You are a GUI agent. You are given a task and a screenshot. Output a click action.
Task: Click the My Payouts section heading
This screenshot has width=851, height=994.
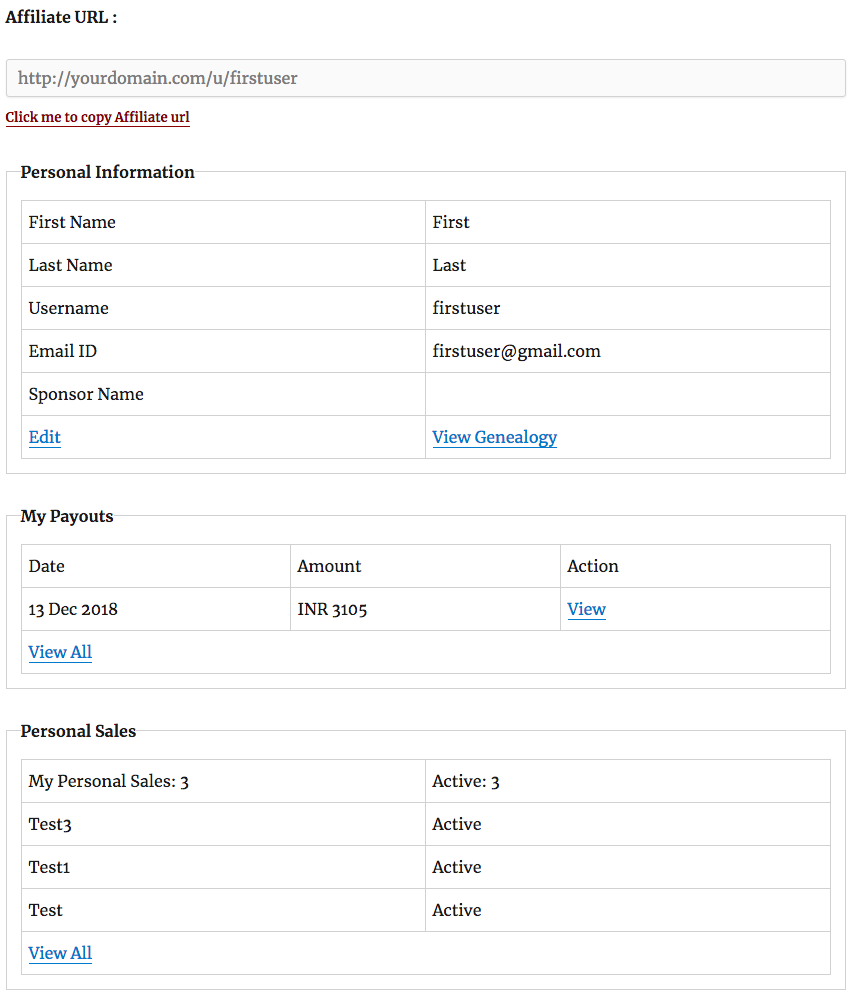(67, 517)
